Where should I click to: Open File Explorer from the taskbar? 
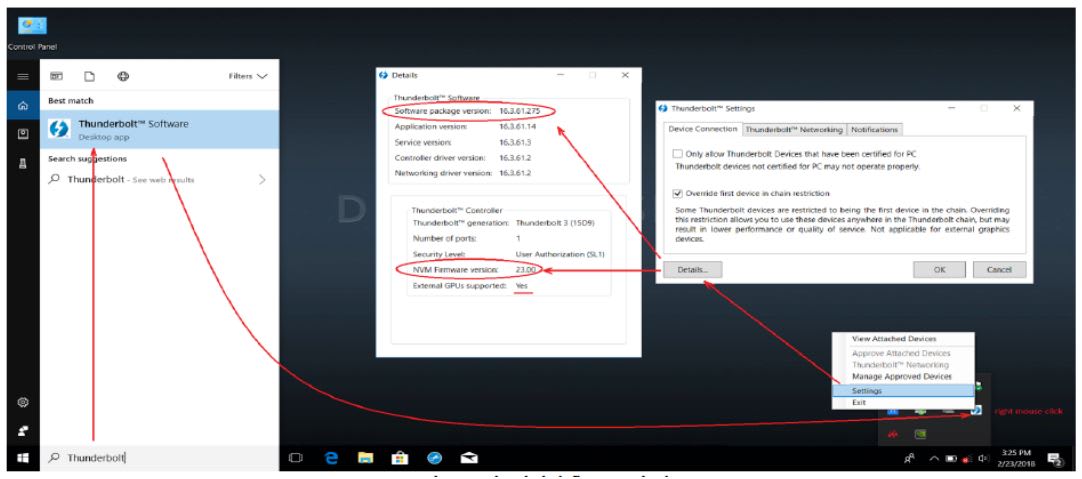point(365,458)
